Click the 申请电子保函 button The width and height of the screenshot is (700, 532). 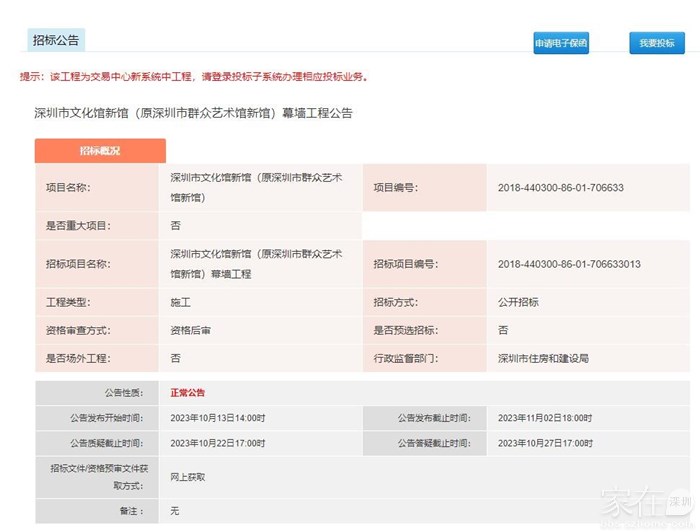click(561, 43)
